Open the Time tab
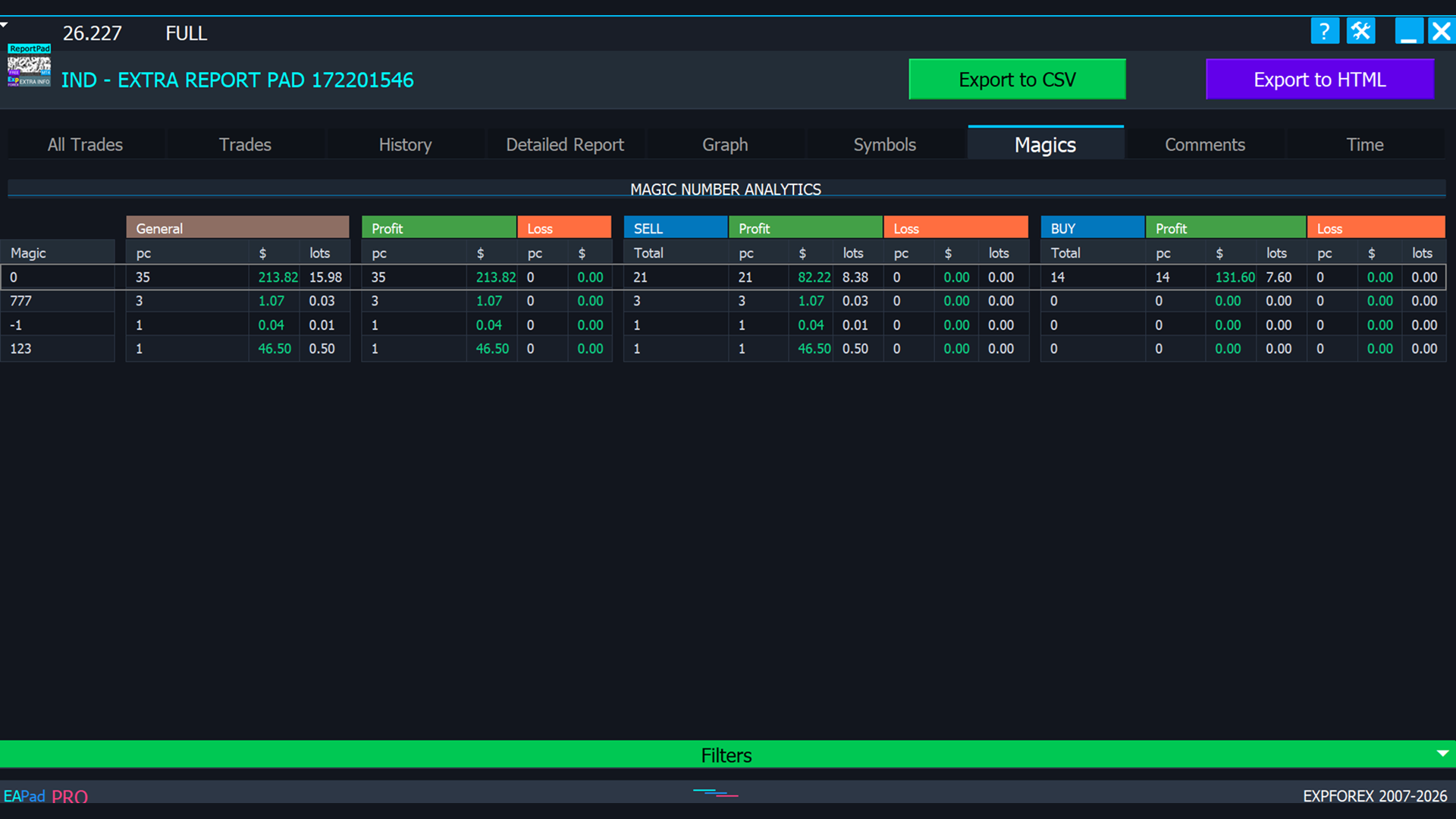This screenshot has height=819, width=1456. pyautogui.click(x=1364, y=145)
